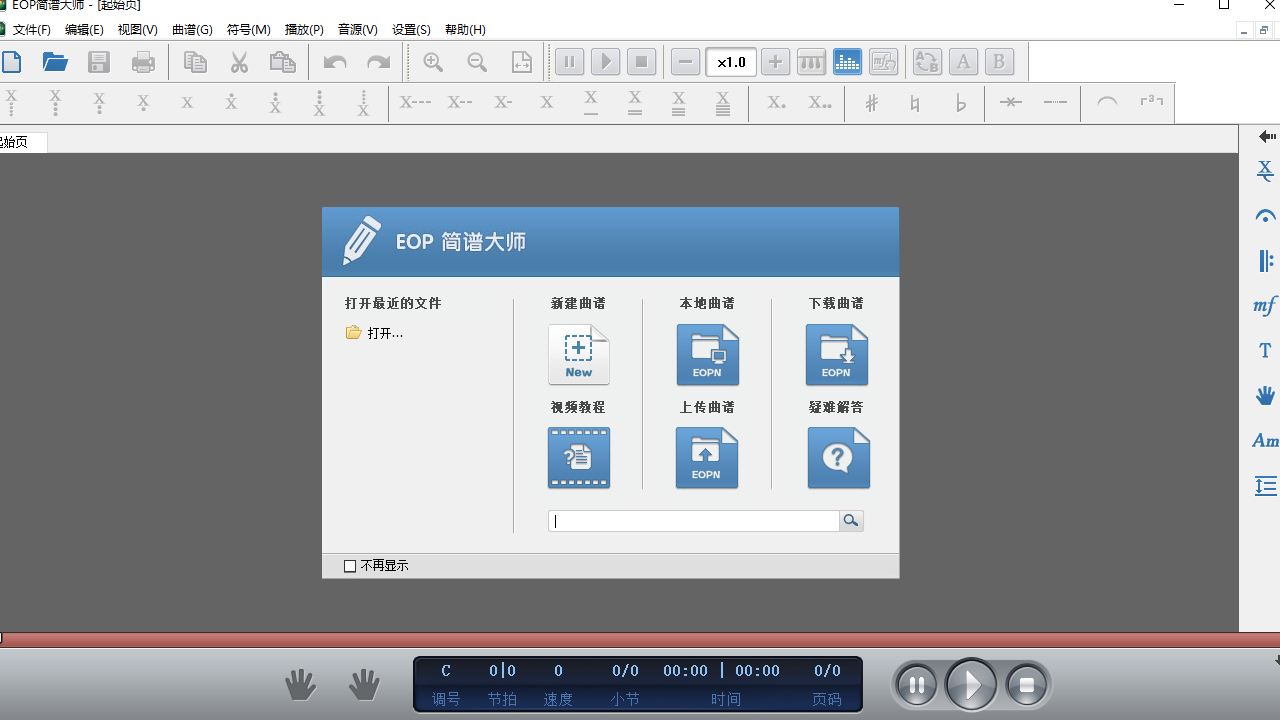This screenshot has height=720, width=1280.
Task: Select the flat accidental symbol
Action: point(961,103)
